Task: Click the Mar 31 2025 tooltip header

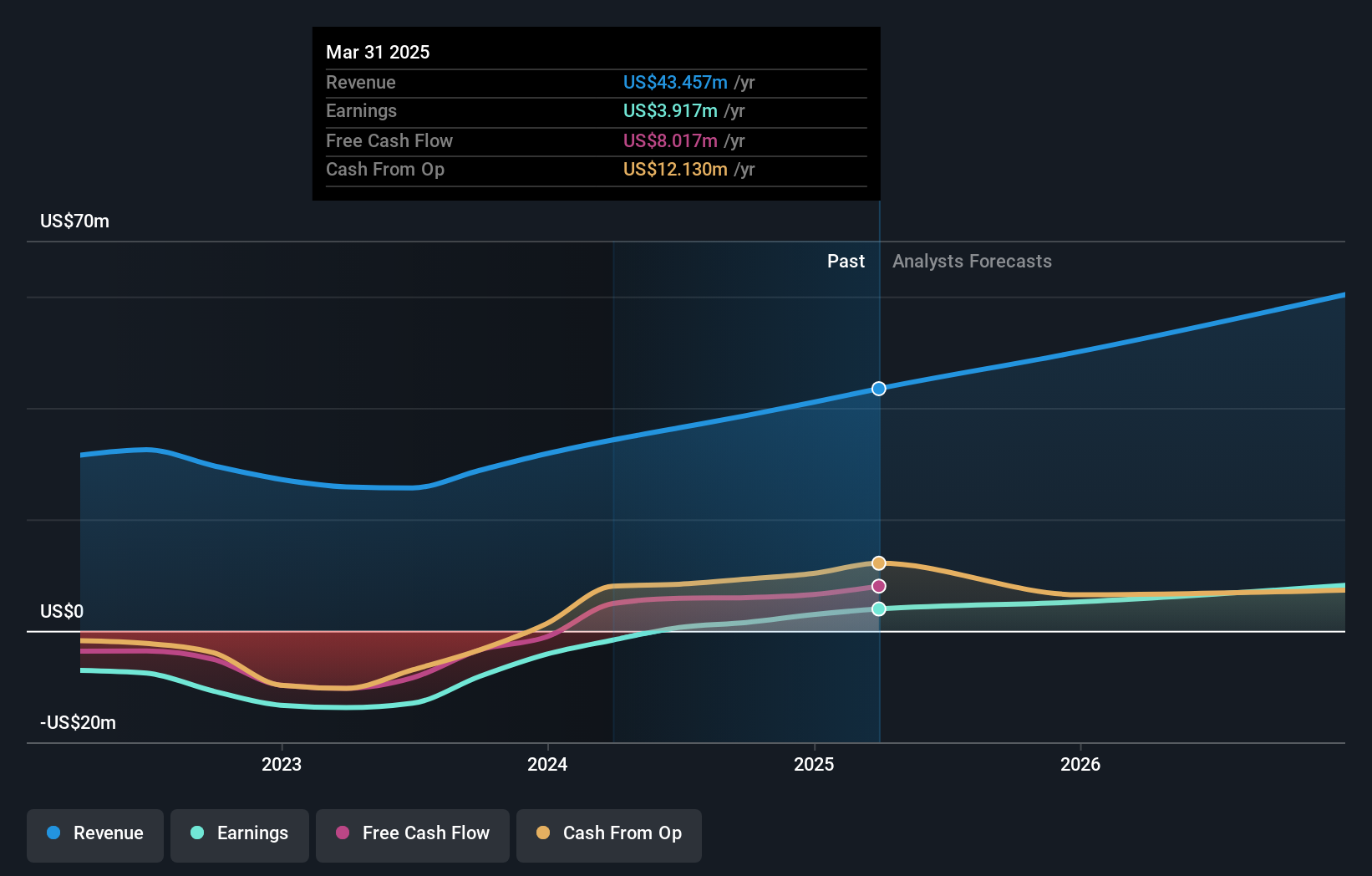Action: (x=378, y=52)
